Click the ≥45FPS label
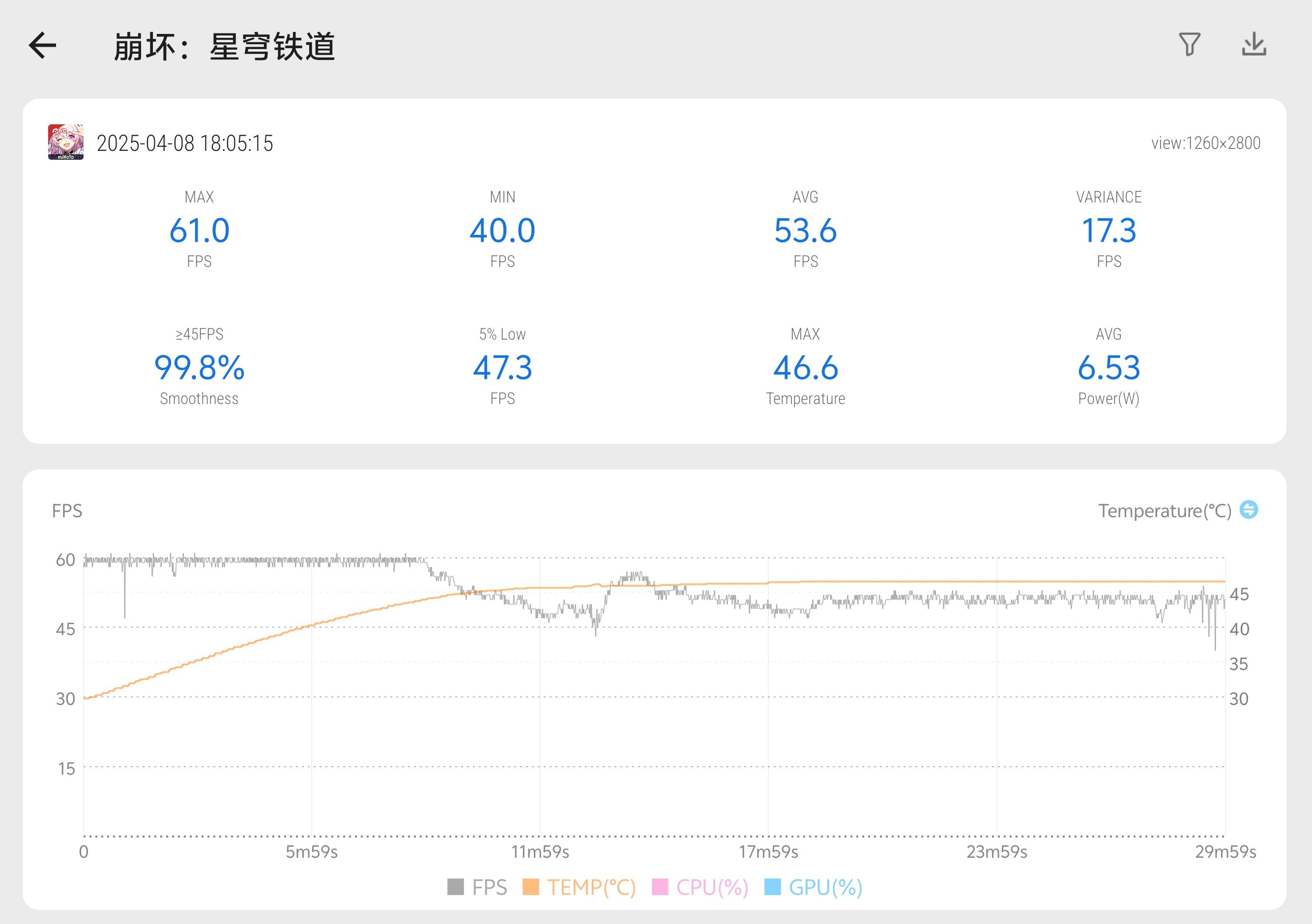Image resolution: width=1312 pixels, height=924 pixels. 200,334
